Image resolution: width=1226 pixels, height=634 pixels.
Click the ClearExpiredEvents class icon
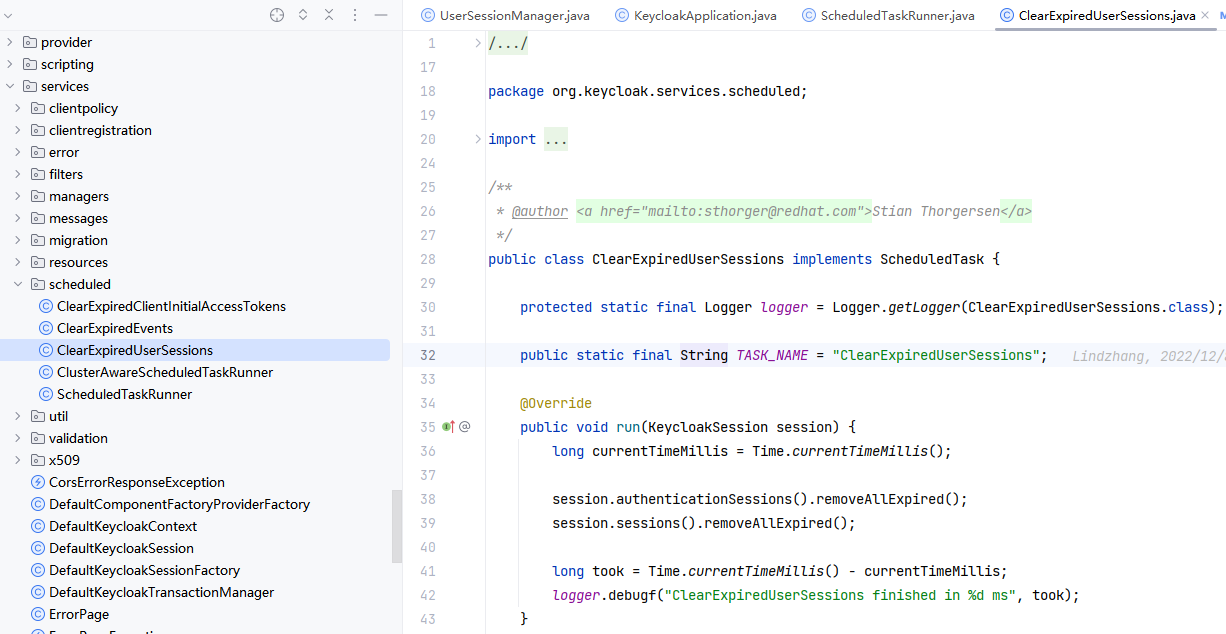coord(46,328)
